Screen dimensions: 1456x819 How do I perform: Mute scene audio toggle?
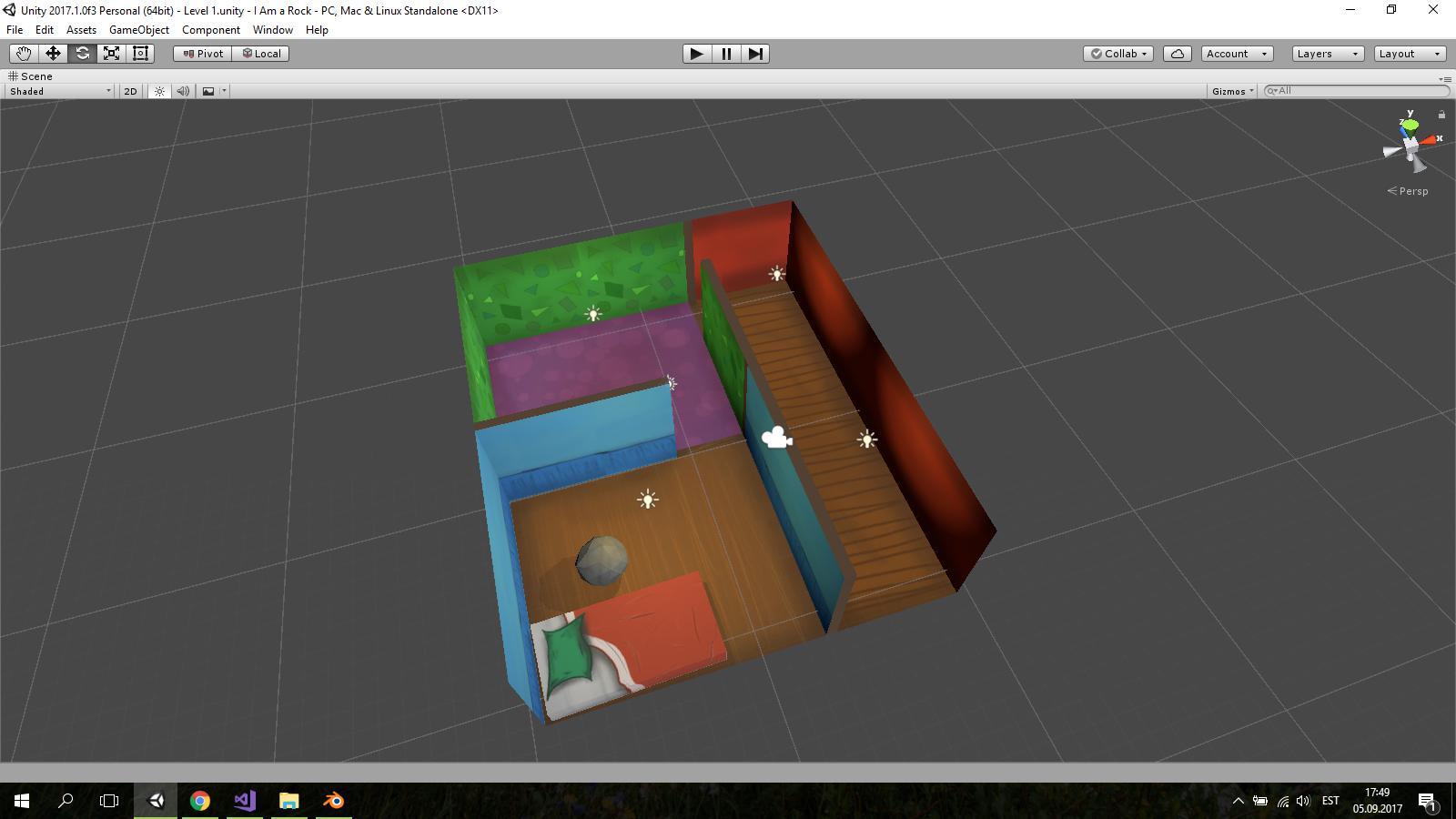click(183, 91)
